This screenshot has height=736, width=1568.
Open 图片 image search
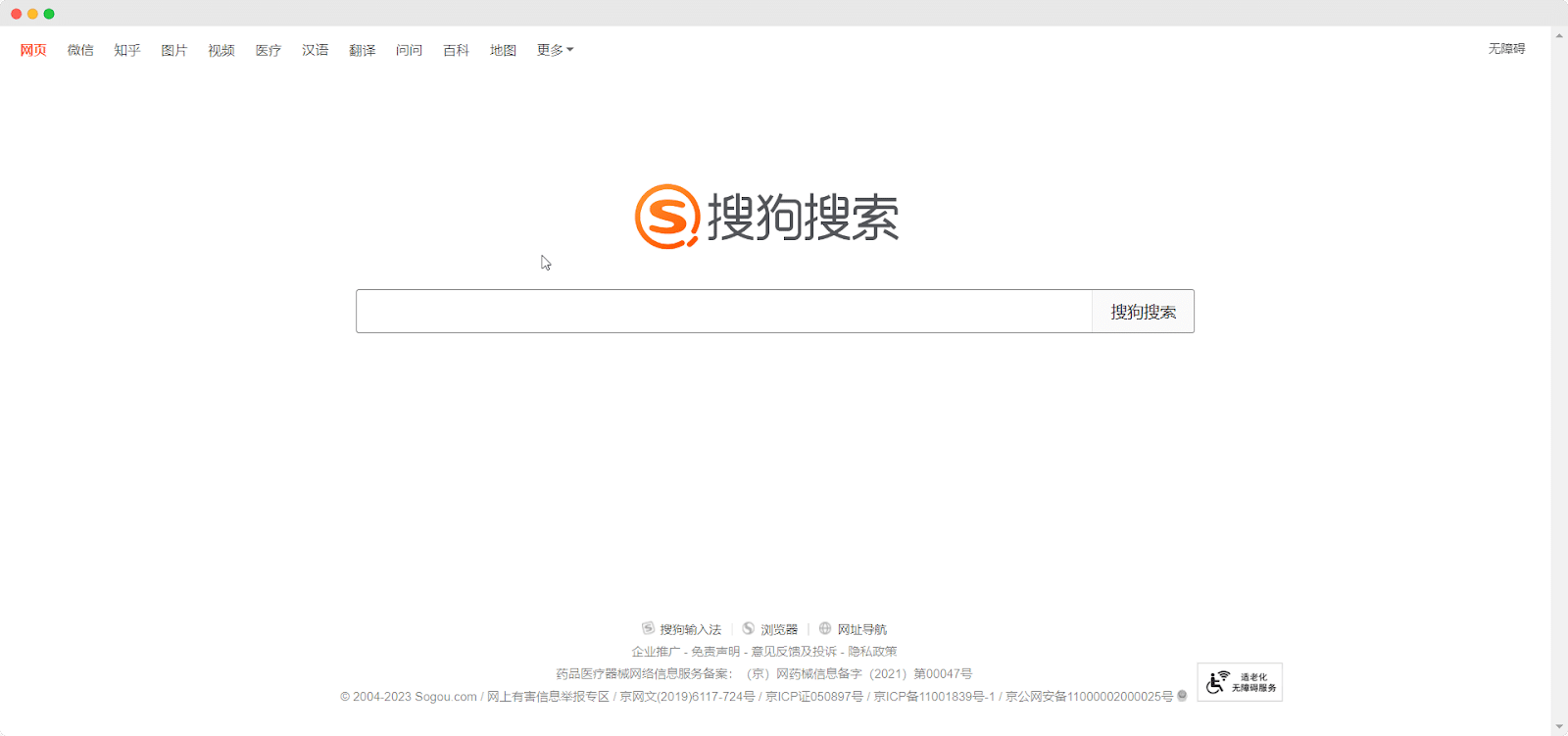pos(174,50)
